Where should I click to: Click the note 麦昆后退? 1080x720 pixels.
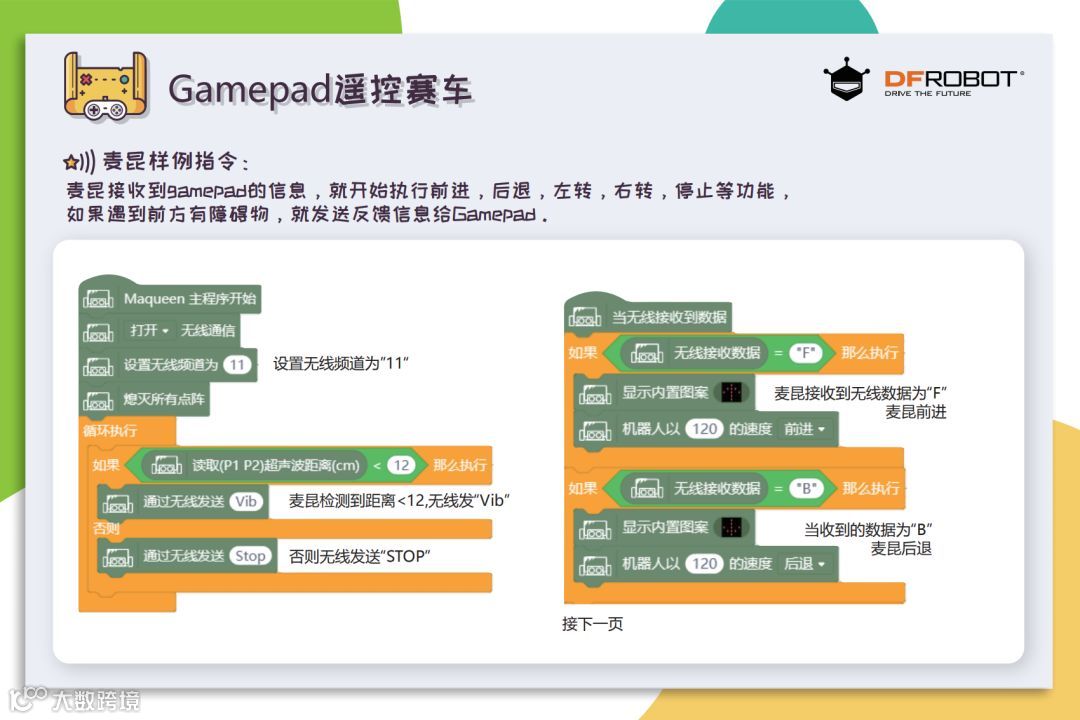(901, 548)
